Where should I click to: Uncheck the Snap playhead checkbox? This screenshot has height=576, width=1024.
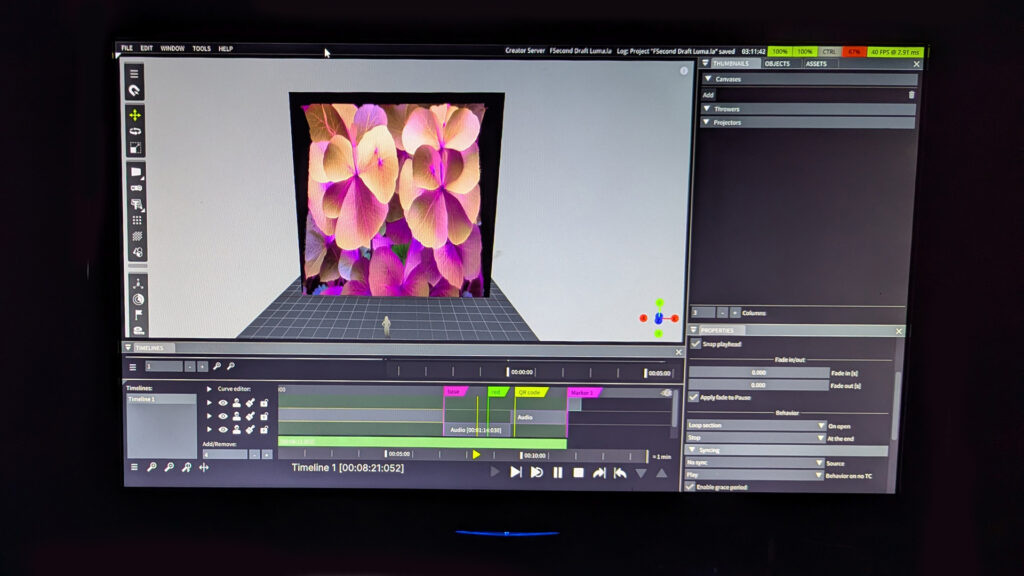point(695,344)
